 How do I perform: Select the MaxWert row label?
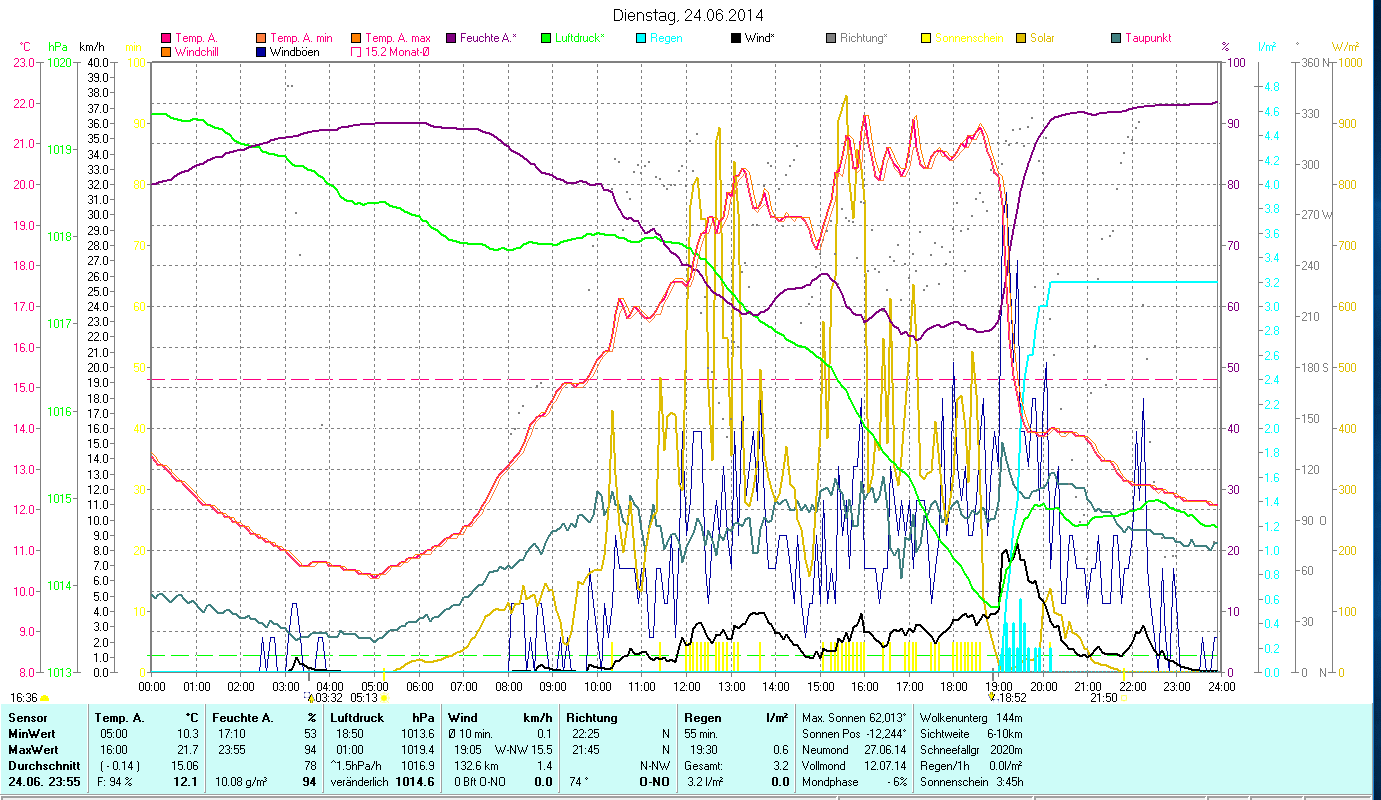[x=33, y=749]
